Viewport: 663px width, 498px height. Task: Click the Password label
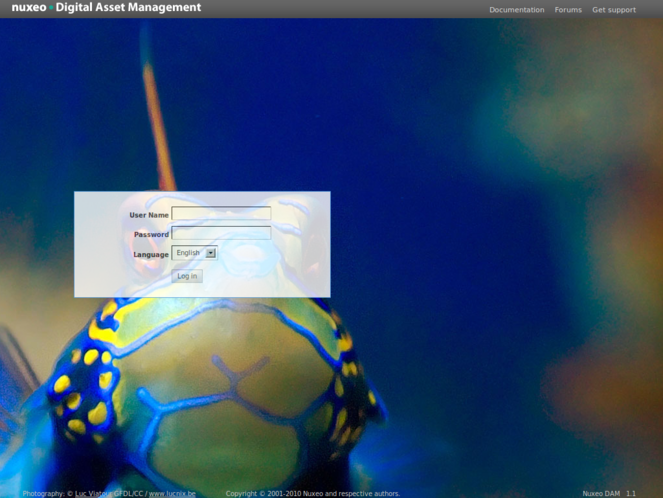point(151,235)
